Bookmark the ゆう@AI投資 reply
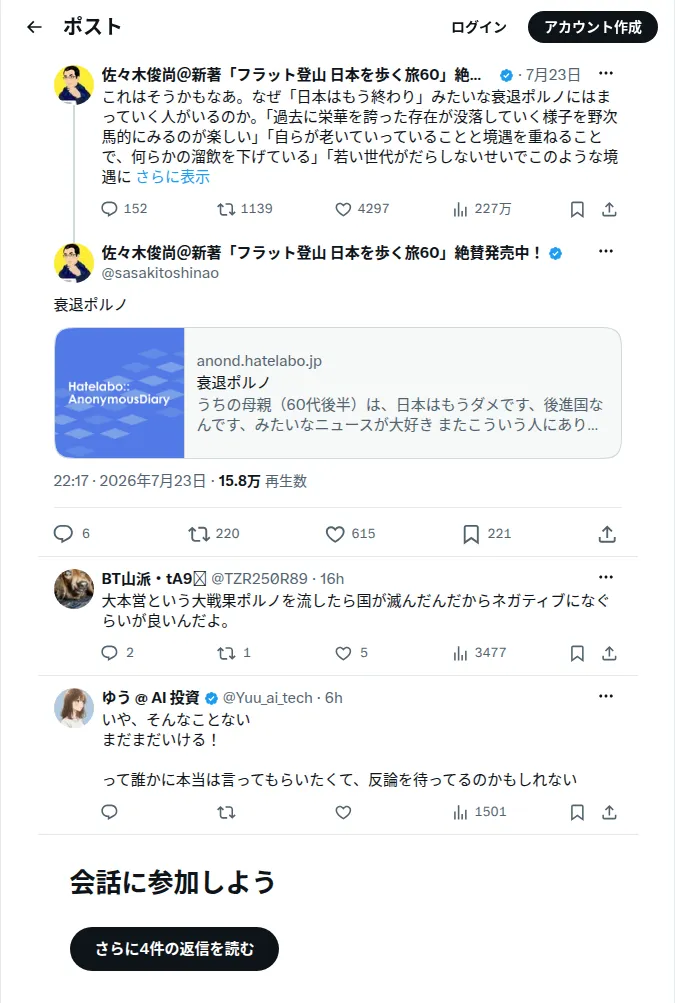This screenshot has width=675, height=1003. point(577,812)
